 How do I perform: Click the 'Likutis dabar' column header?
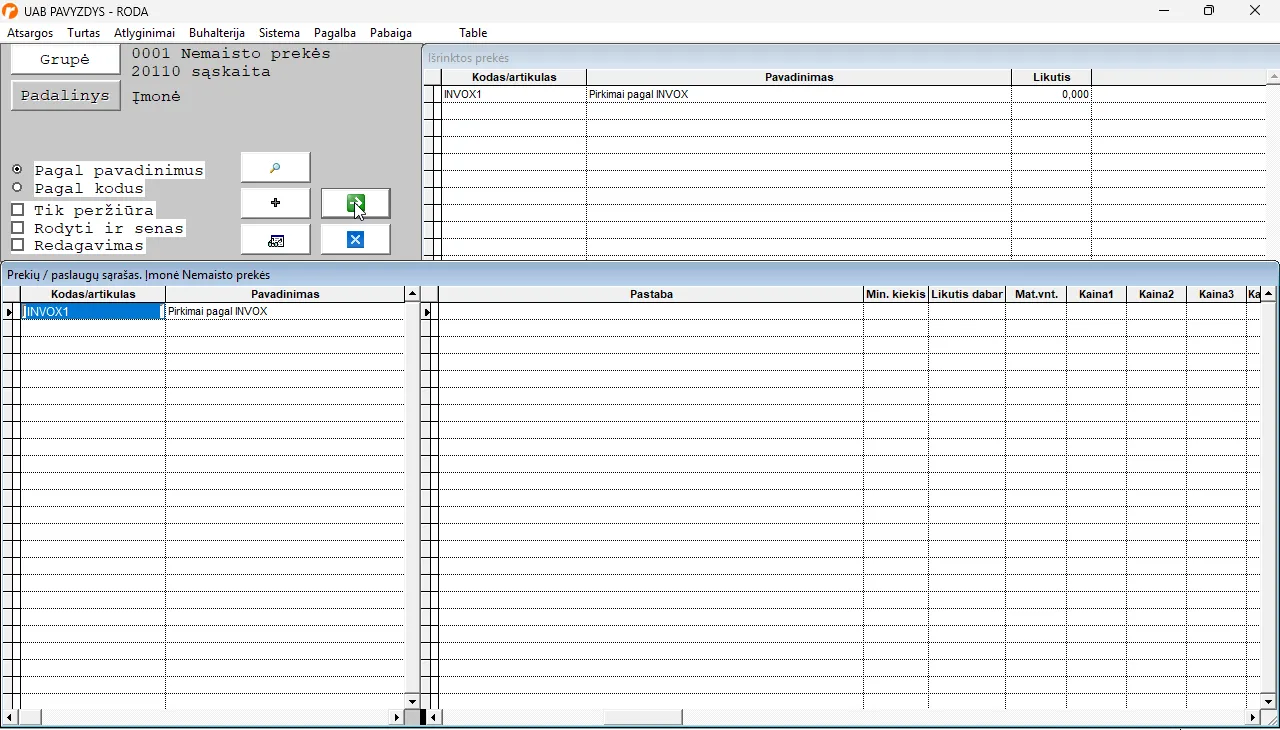click(x=967, y=294)
